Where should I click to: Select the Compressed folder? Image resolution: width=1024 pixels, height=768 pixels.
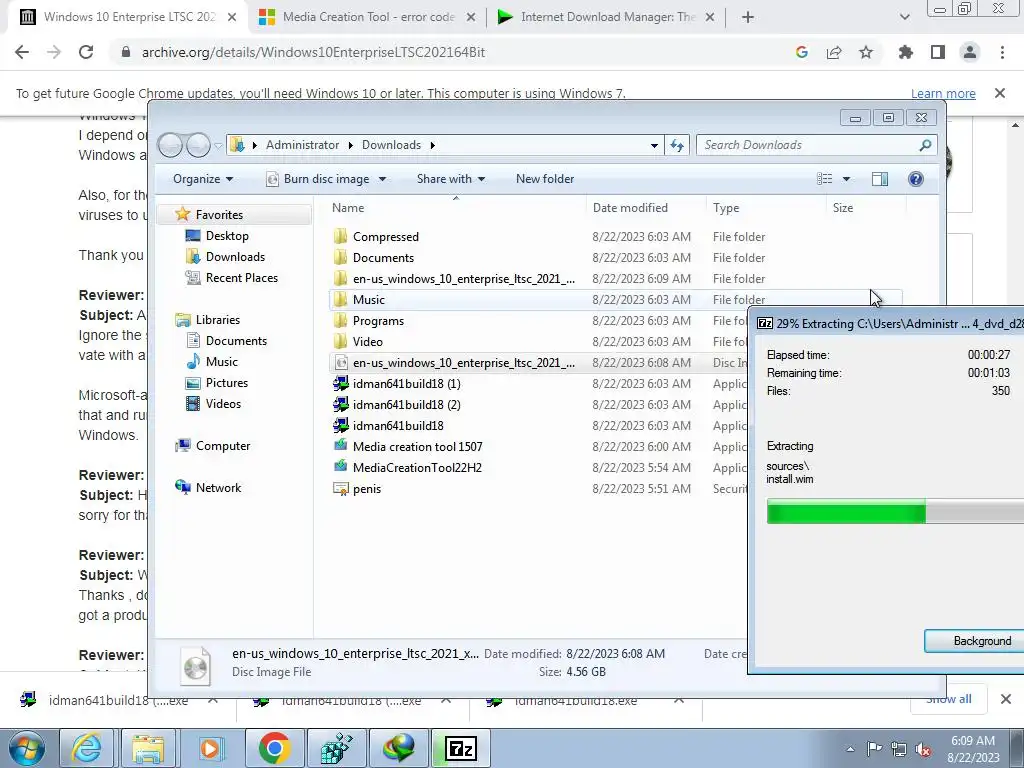pyautogui.click(x=385, y=236)
